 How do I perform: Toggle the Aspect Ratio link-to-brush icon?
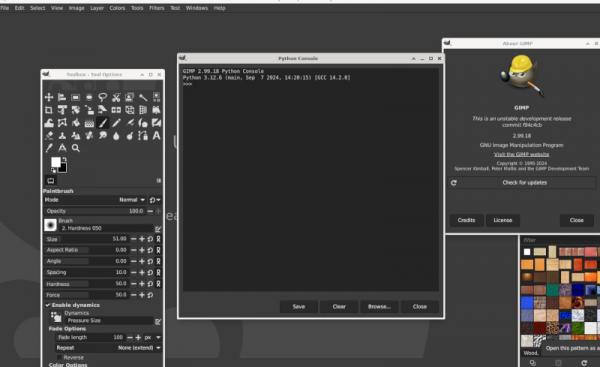(158, 250)
